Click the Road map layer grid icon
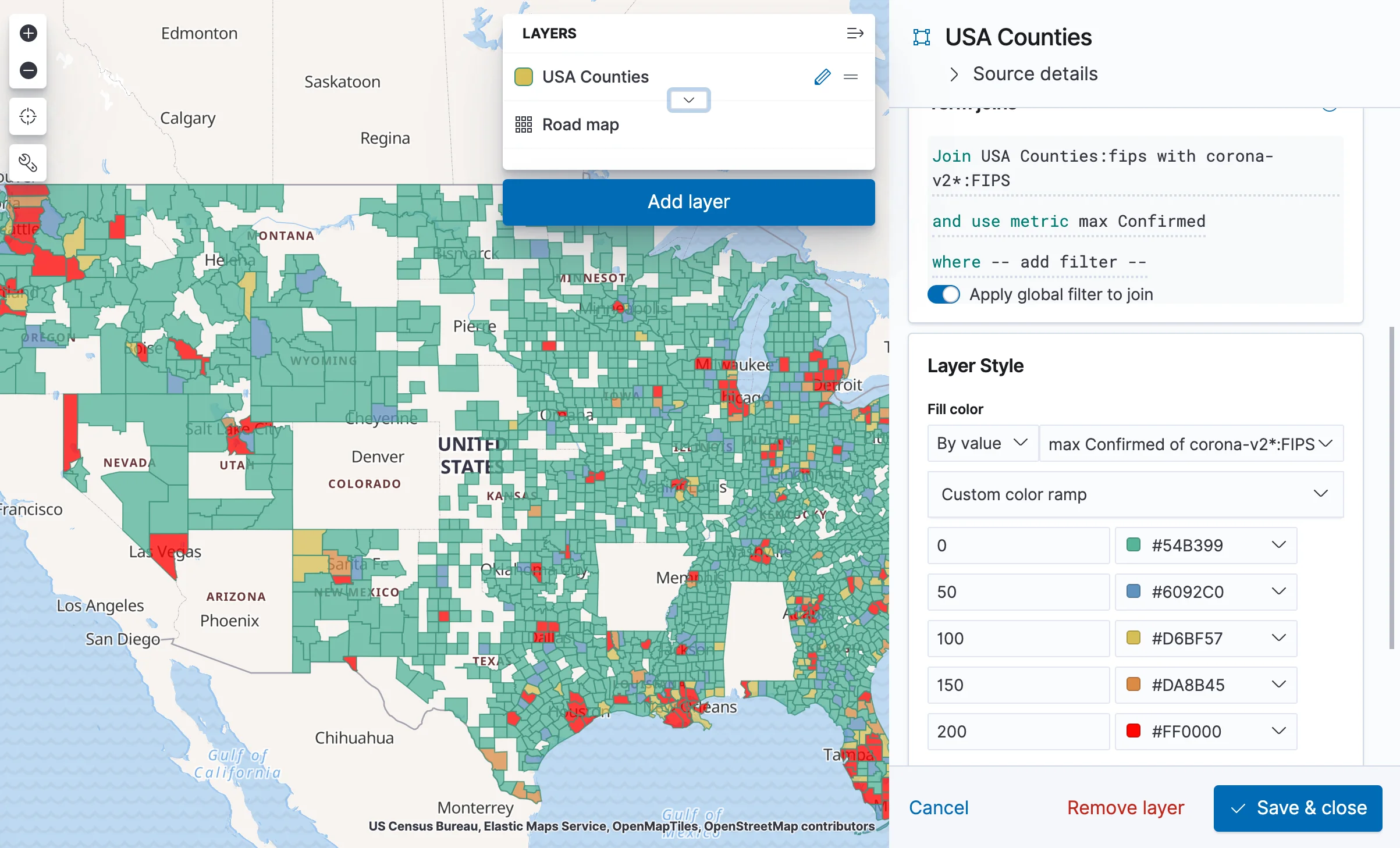 click(x=523, y=124)
